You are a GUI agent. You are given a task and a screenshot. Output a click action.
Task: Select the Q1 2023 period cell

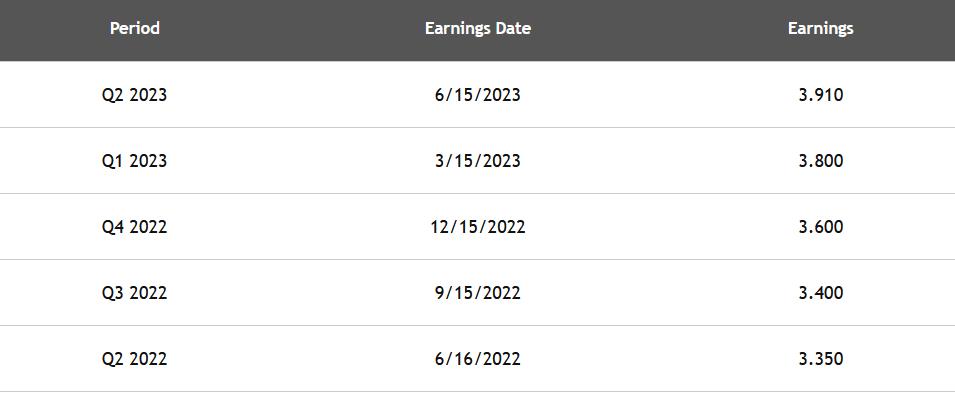[135, 161]
